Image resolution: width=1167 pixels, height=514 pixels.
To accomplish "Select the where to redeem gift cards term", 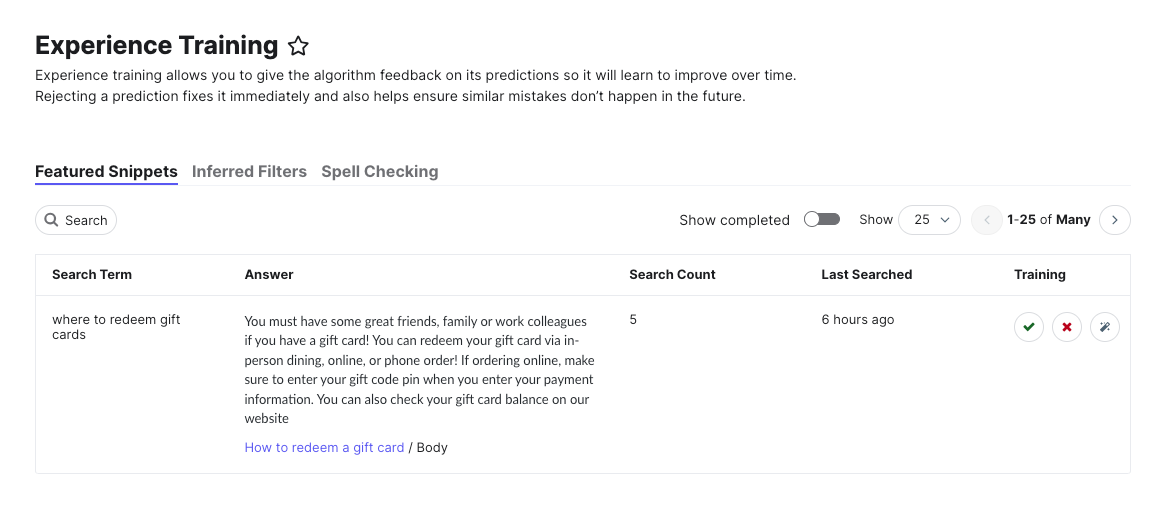I will [116, 327].
